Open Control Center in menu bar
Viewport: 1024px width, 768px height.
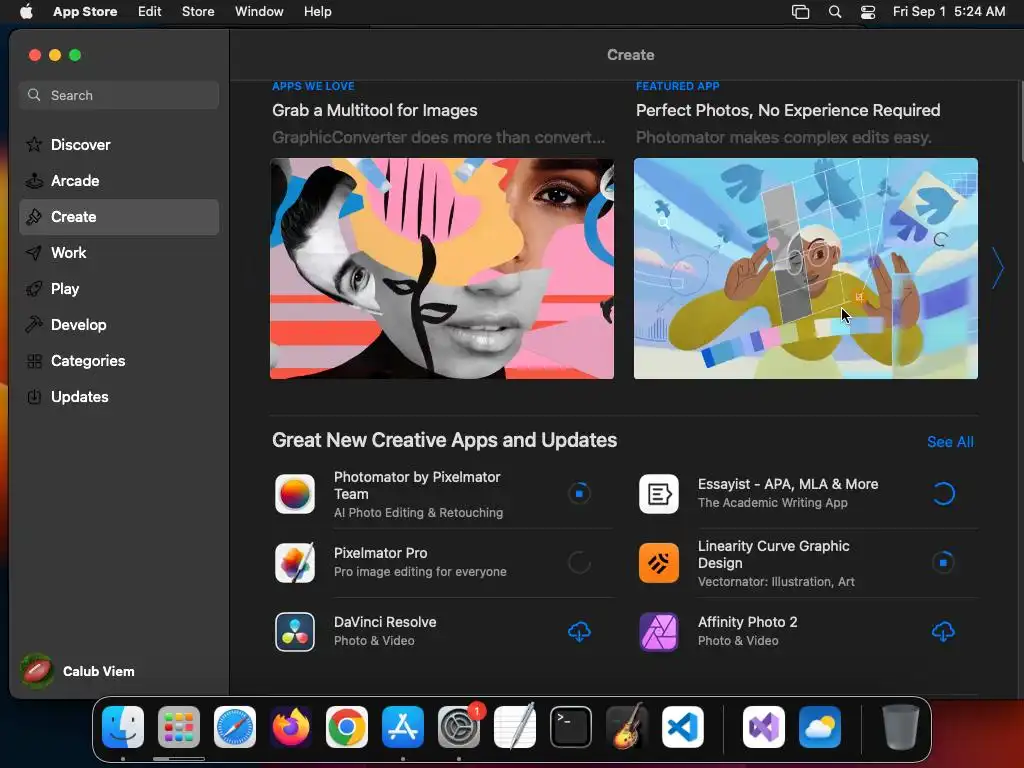pyautogui.click(x=868, y=11)
